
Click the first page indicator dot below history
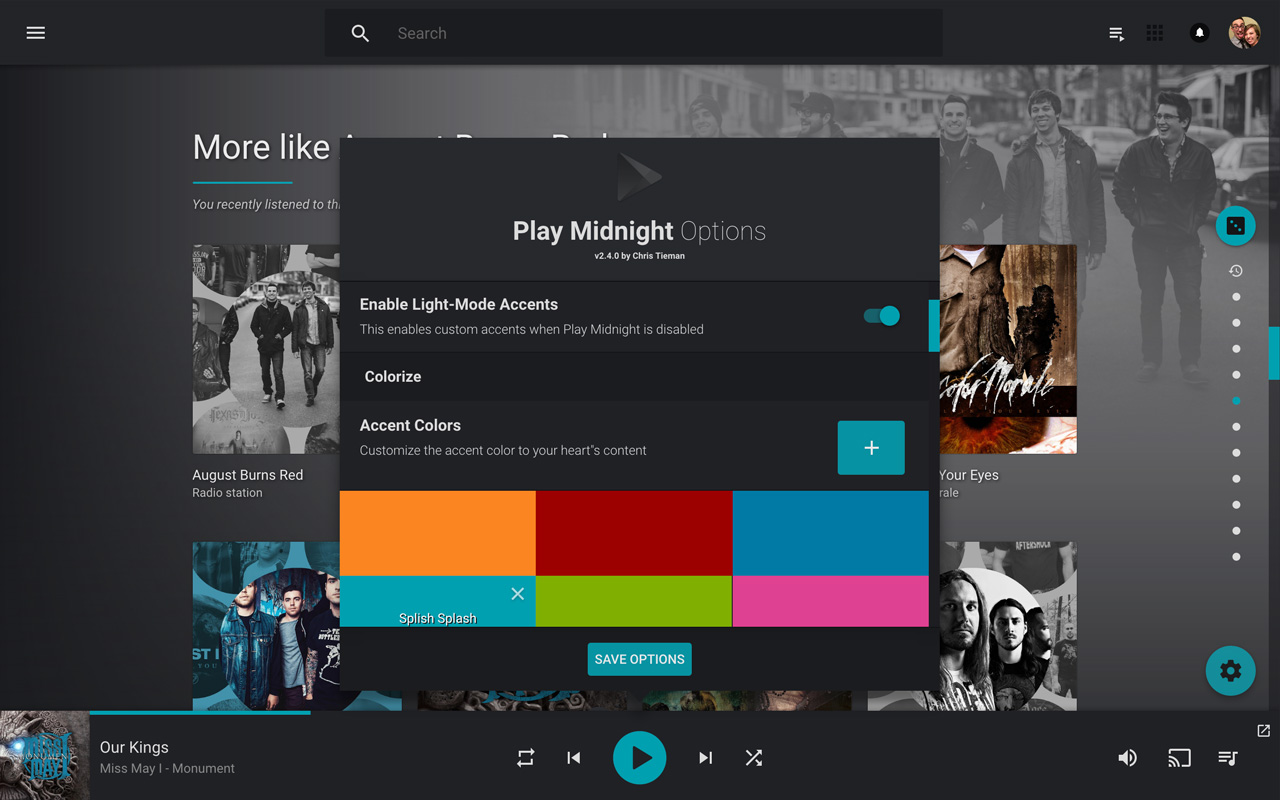click(1236, 297)
